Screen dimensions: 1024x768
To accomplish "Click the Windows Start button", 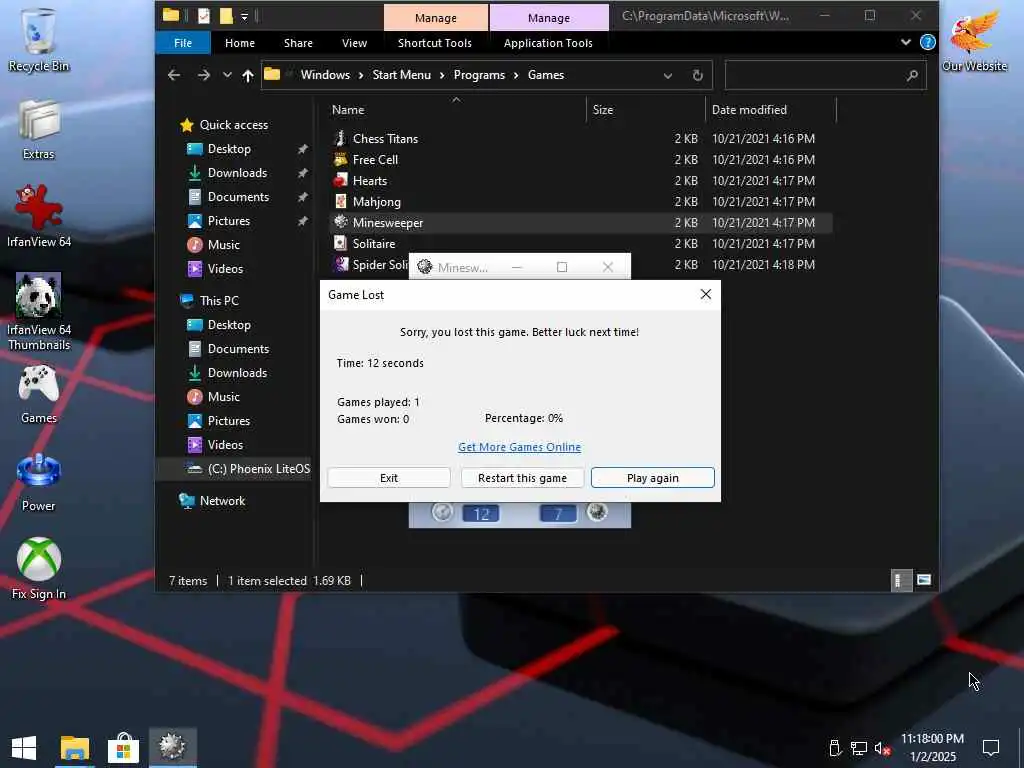I will [24, 748].
